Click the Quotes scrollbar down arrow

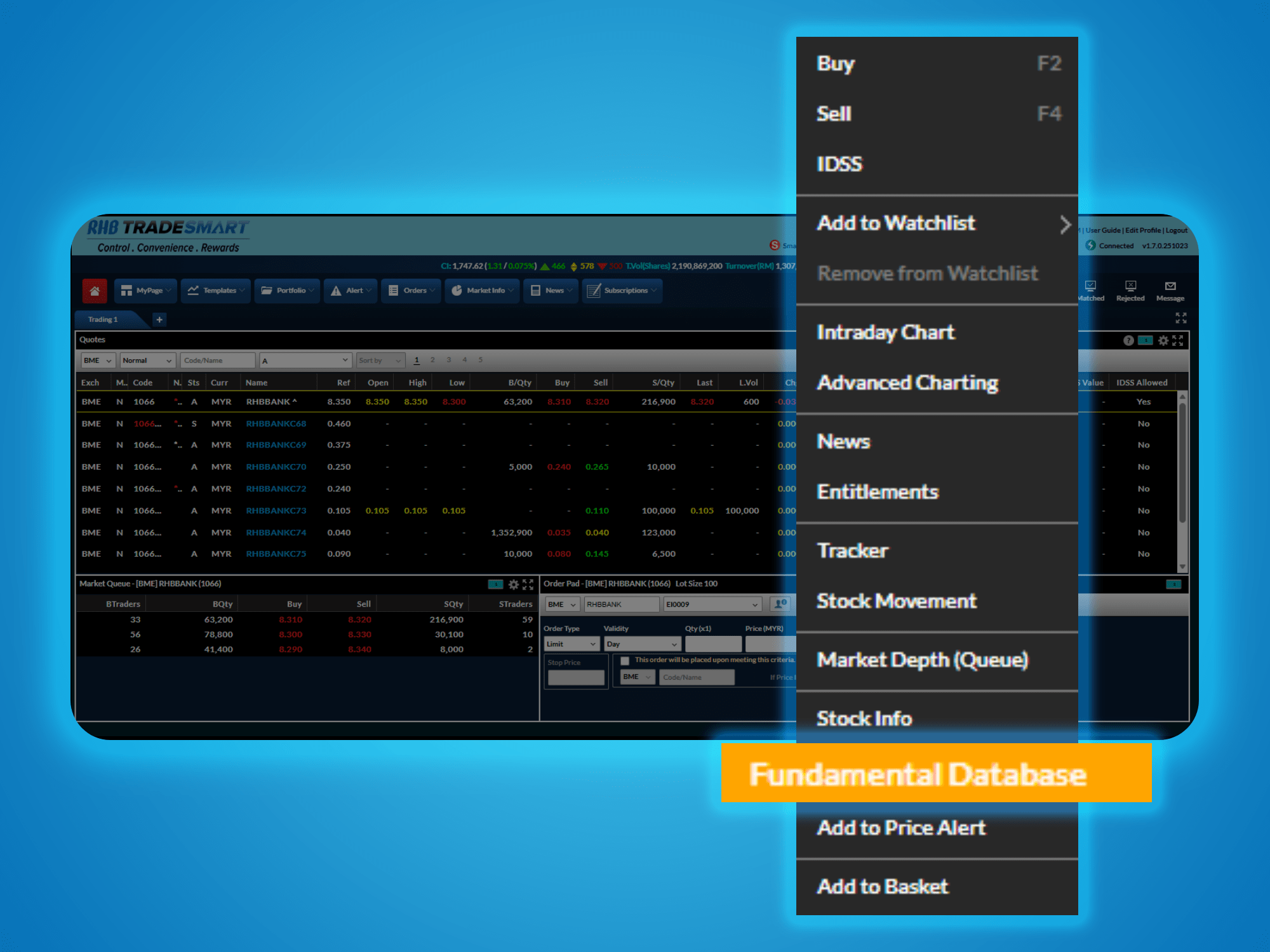coord(1182,567)
